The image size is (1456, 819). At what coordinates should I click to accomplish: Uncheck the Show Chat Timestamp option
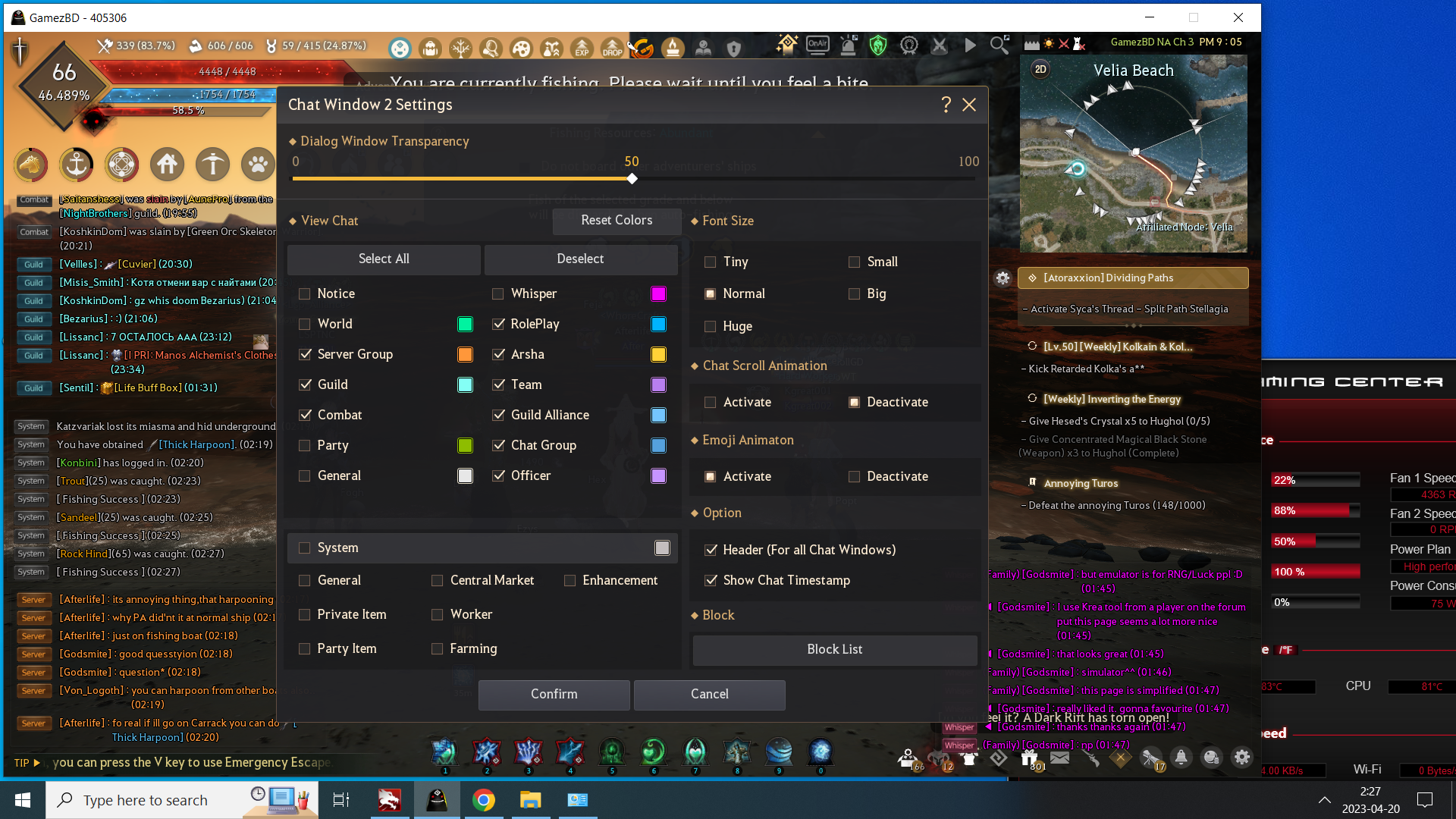711,581
